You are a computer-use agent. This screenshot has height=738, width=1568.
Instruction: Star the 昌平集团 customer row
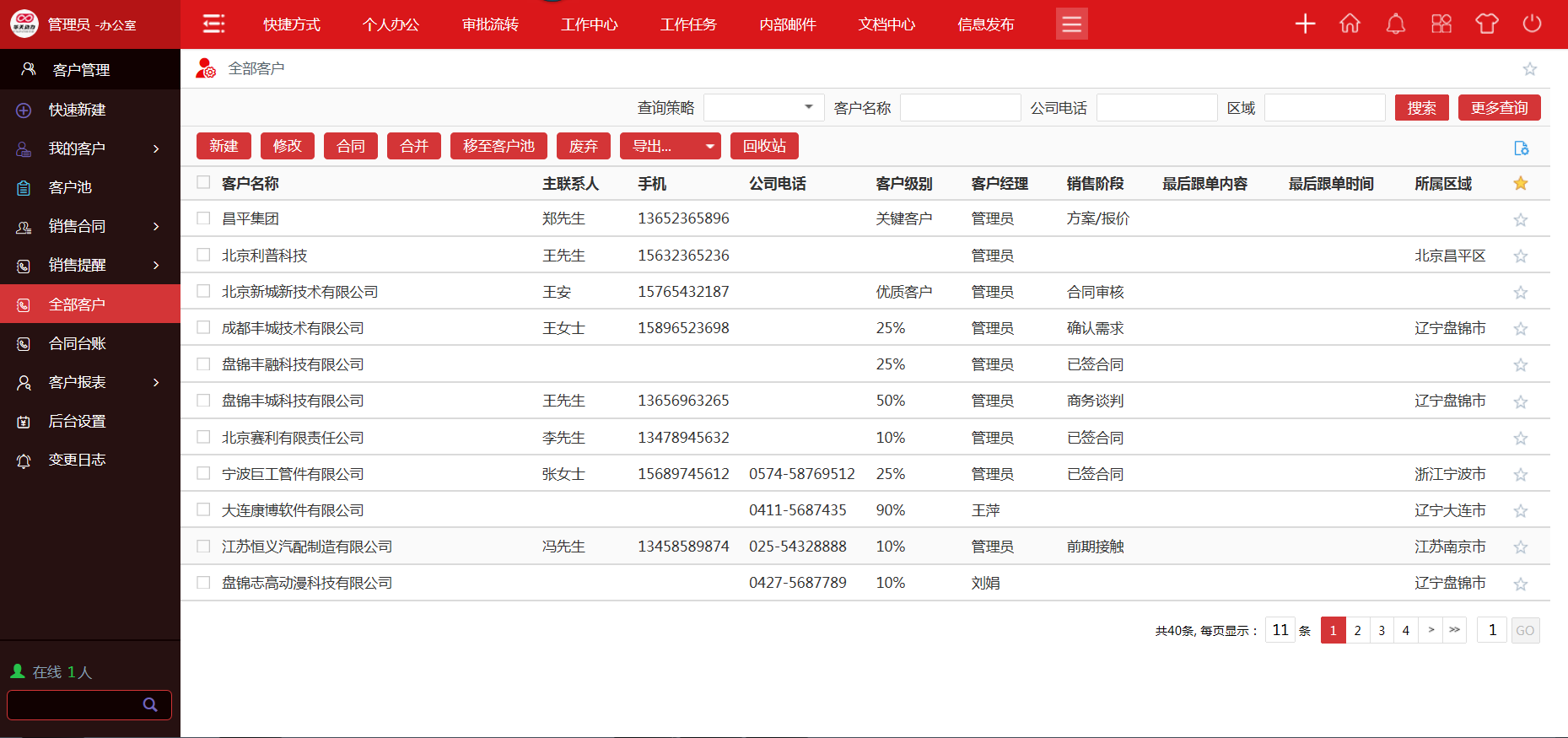[1520, 219]
